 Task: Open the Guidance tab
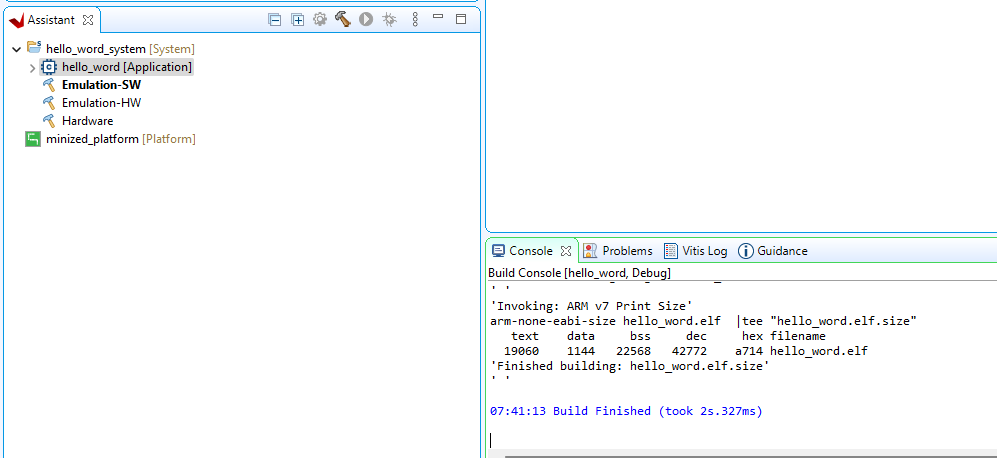782,251
